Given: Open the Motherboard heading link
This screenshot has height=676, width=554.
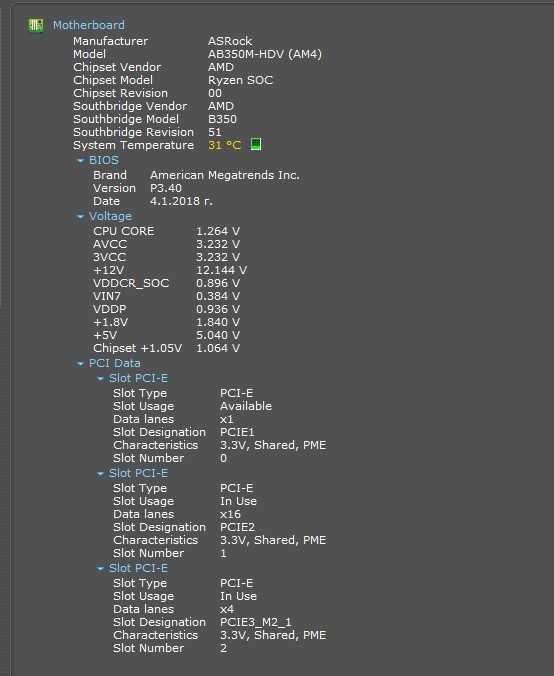Looking at the screenshot, I should coord(89,25).
